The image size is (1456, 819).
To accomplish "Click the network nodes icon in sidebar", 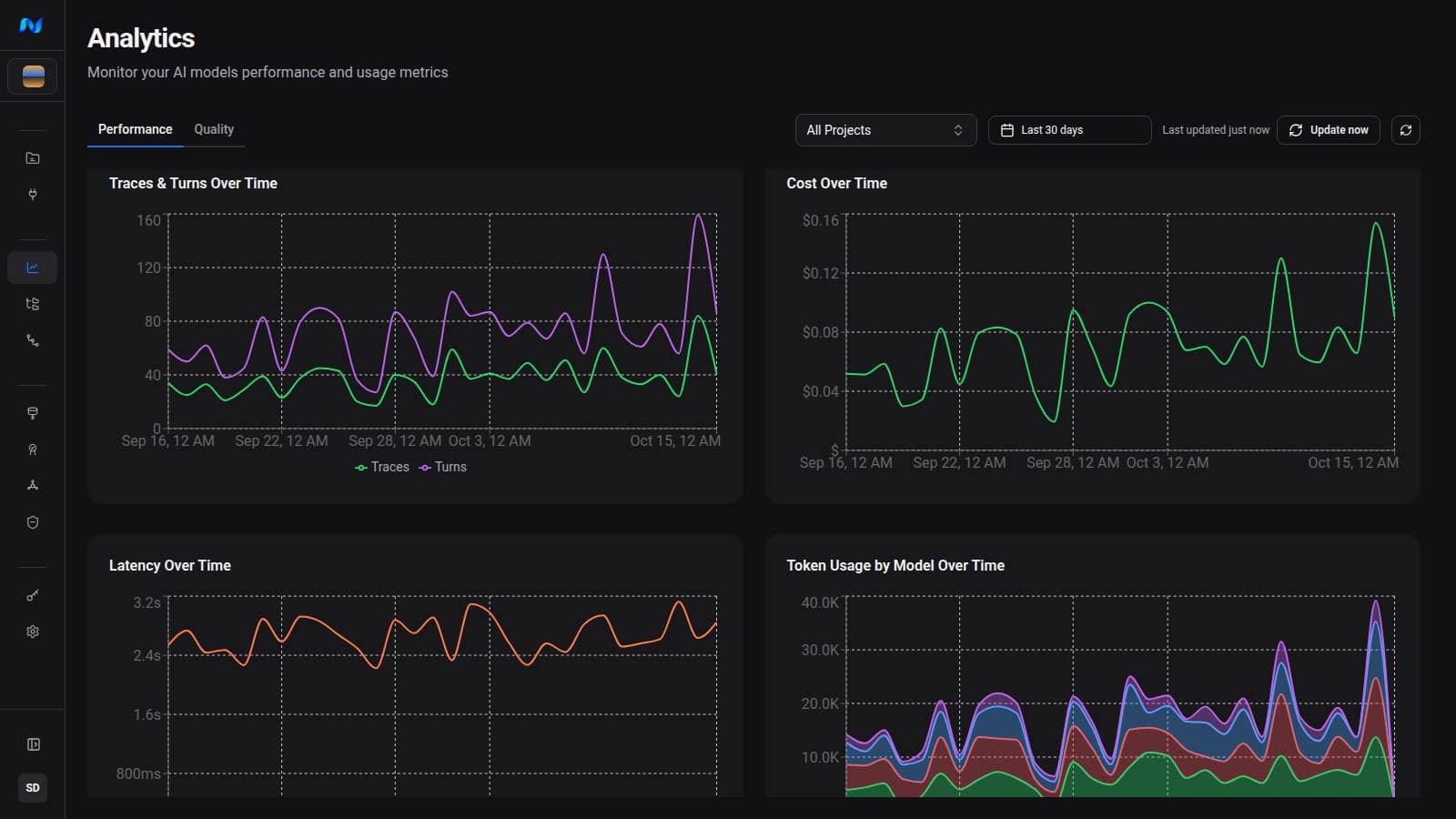I will point(33,486).
